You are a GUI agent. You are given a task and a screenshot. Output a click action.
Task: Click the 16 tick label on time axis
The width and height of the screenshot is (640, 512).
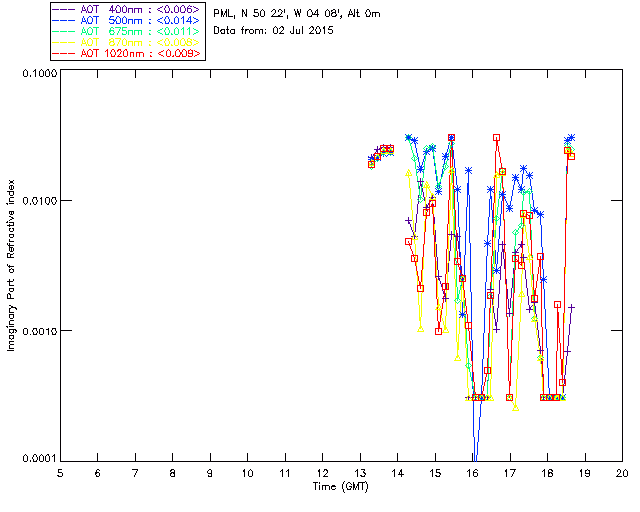tap(472, 472)
